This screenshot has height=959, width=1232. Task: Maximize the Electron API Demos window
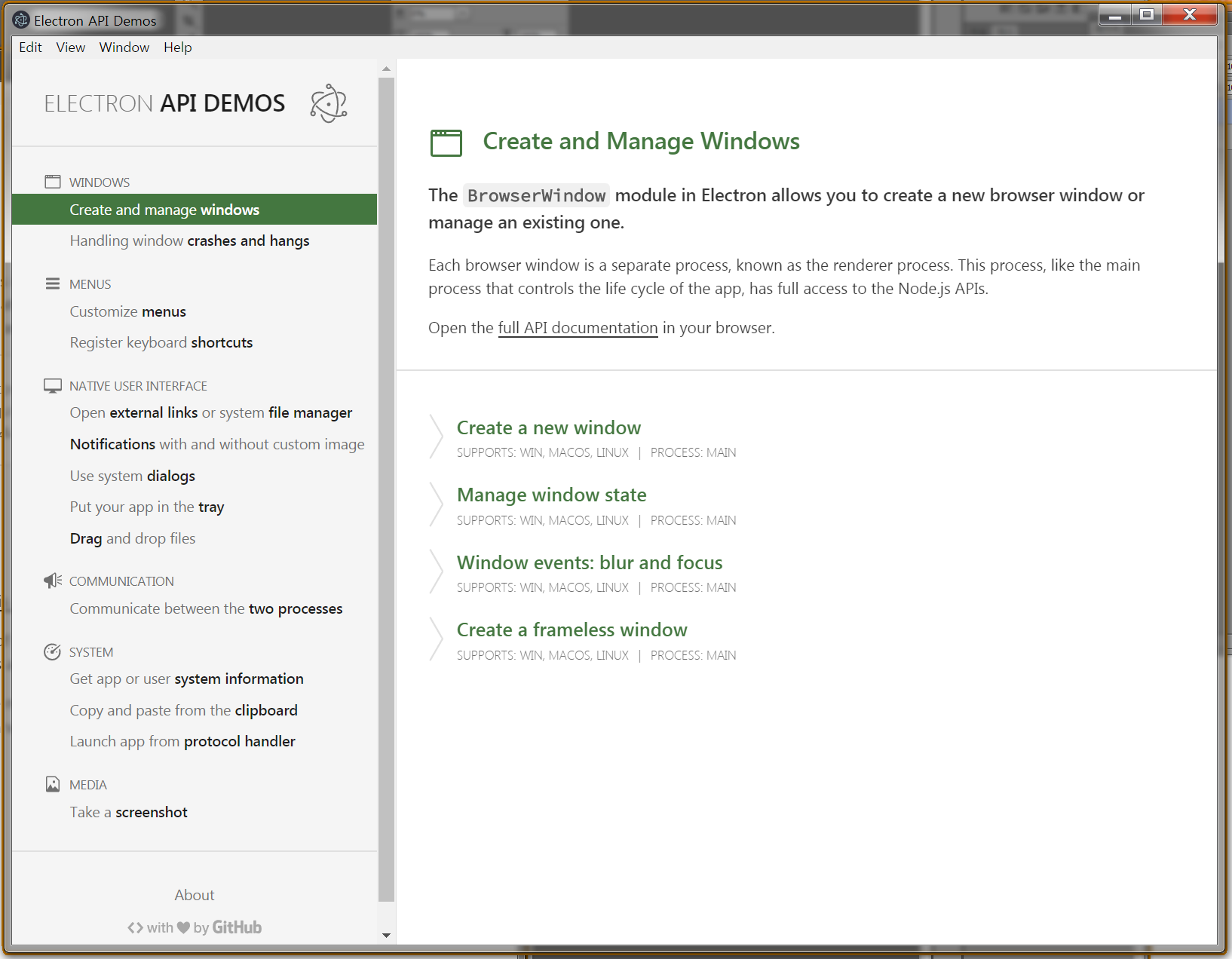click(x=1146, y=14)
